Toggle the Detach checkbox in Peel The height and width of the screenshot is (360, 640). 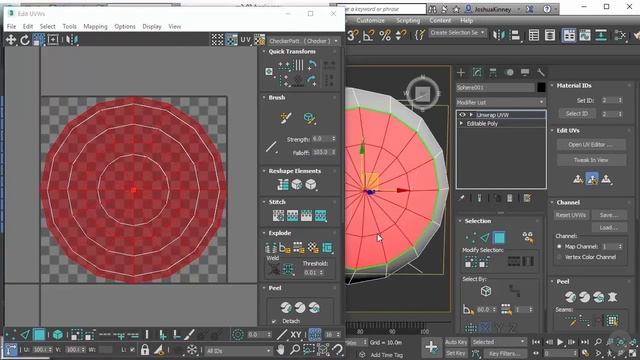pyautogui.click(x=274, y=321)
